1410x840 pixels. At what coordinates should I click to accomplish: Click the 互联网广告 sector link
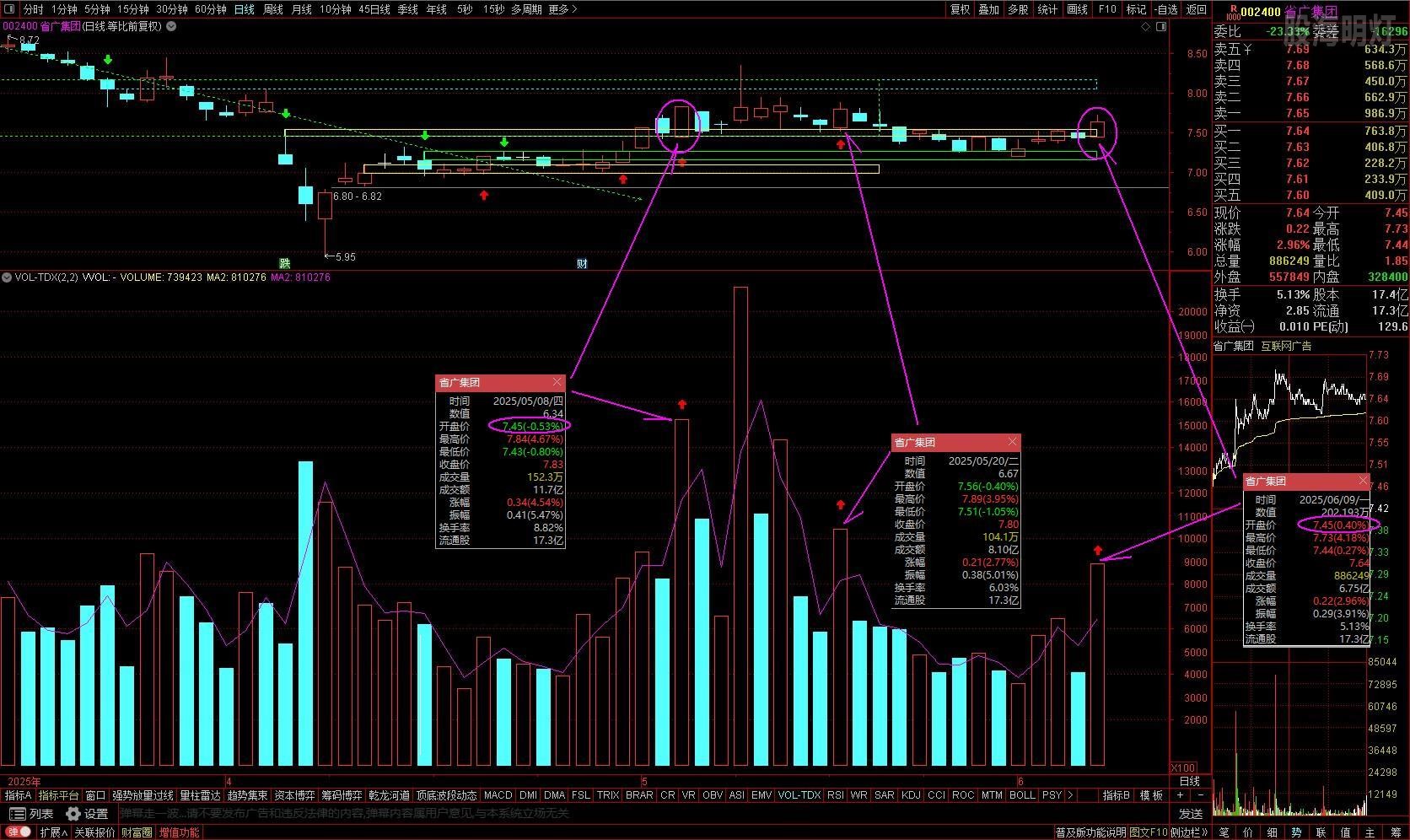tap(1286, 346)
